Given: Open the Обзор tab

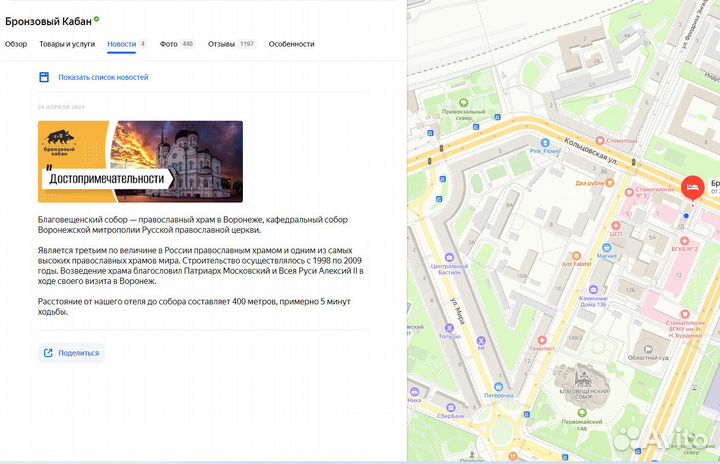Looking at the screenshot, I should point(16,44).
